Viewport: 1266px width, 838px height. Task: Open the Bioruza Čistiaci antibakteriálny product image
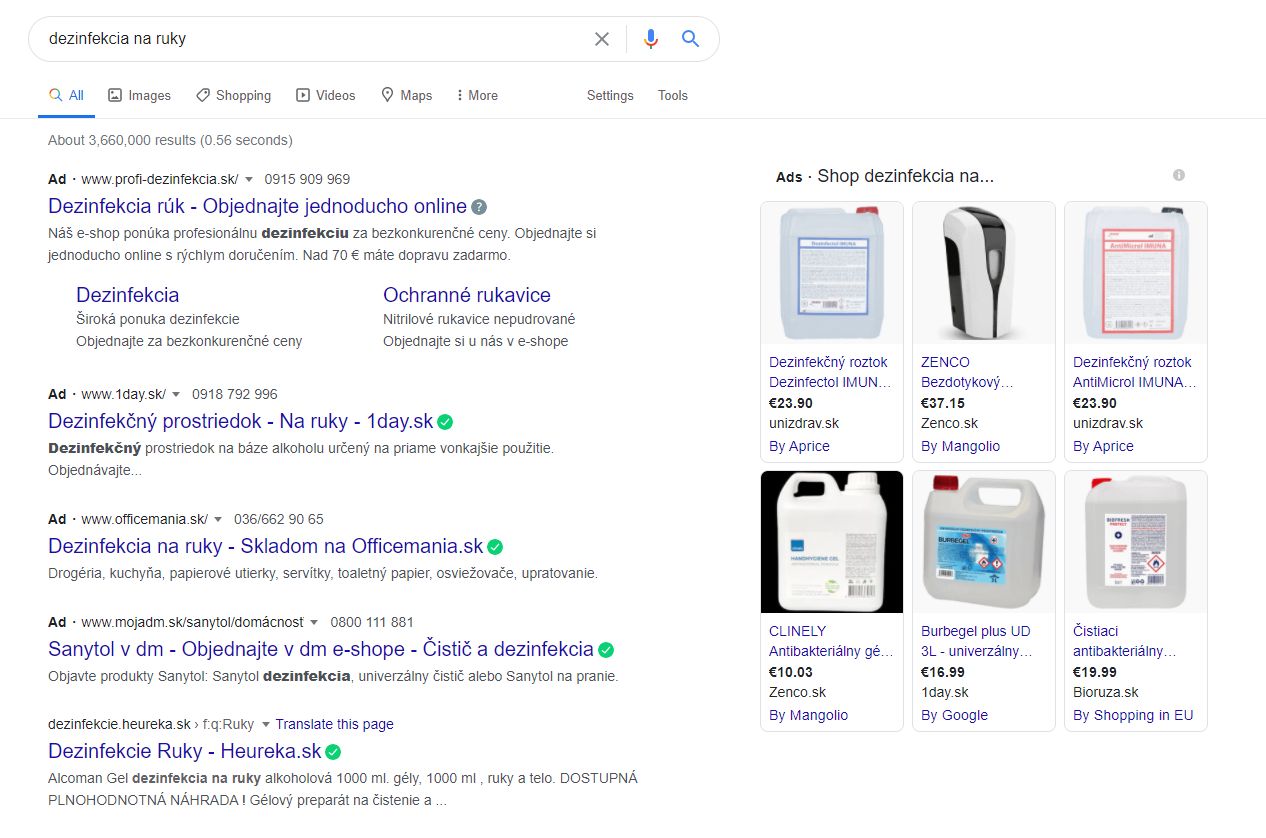pyautogui.click(x=1136, y=542)
